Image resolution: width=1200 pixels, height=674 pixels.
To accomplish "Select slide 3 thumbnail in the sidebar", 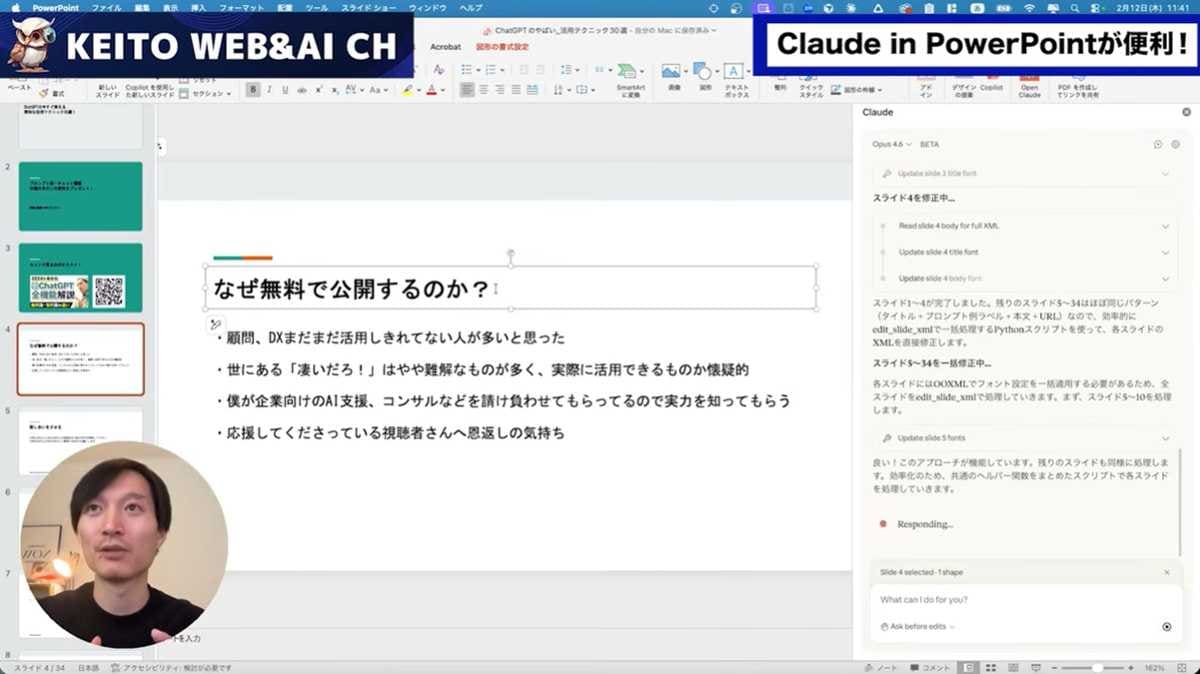I will pos(80,277).
